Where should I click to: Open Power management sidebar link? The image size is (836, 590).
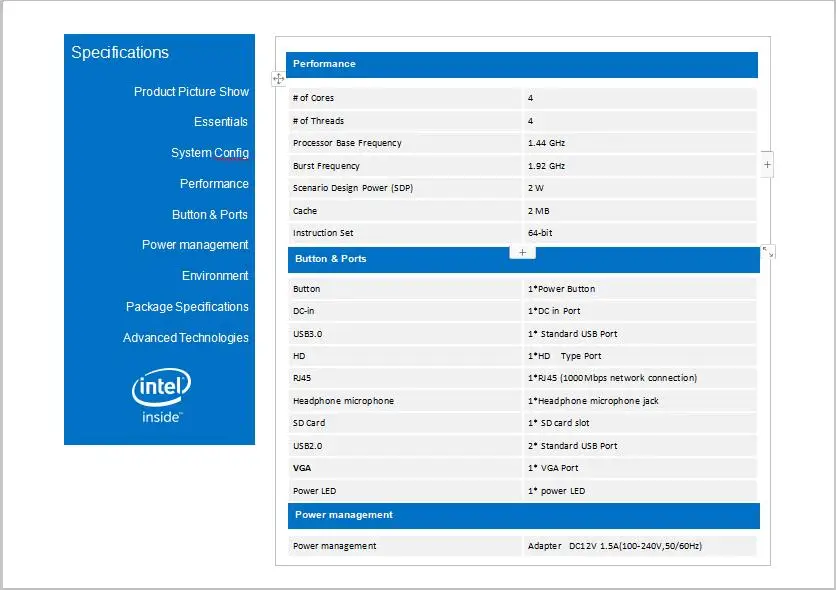pyautogui.click(x=195, y=245)
